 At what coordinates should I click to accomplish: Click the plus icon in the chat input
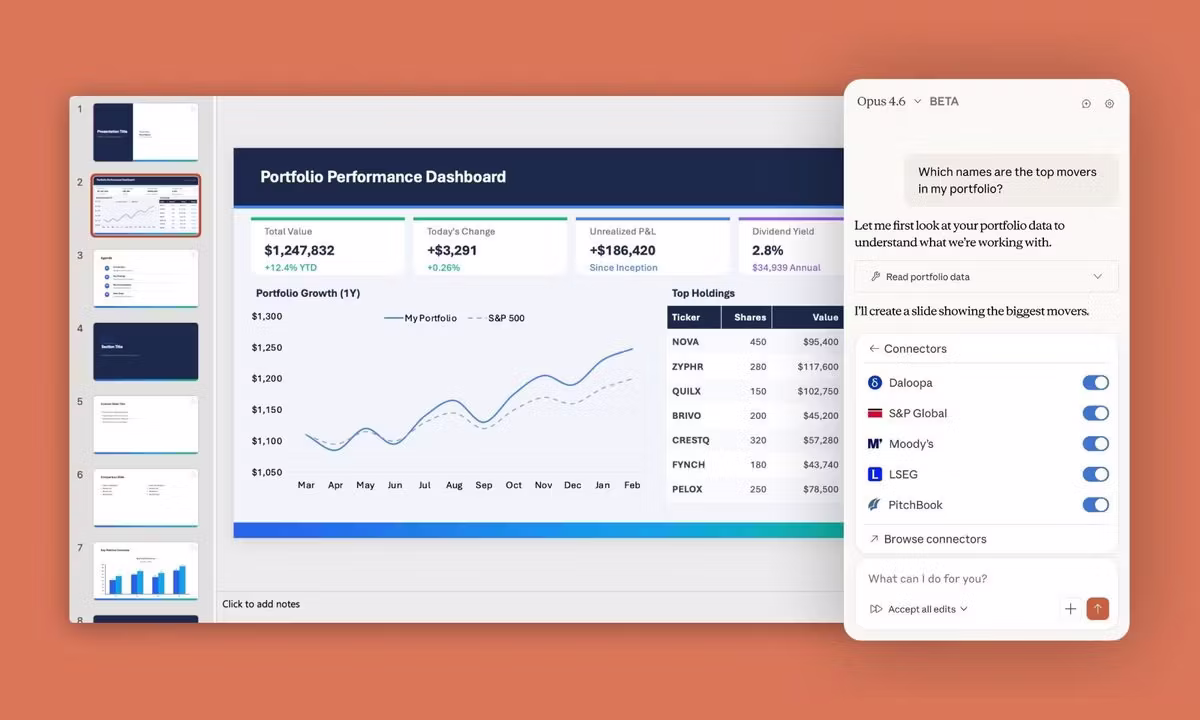click(x=1070, y=608)
